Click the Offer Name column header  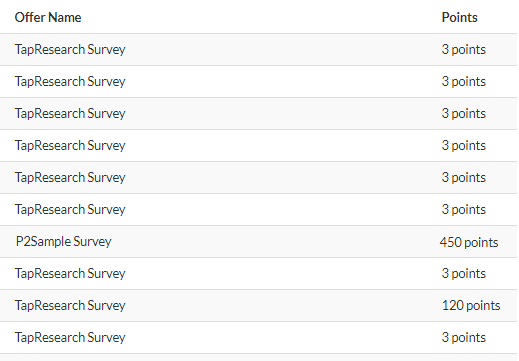point(48,17)
